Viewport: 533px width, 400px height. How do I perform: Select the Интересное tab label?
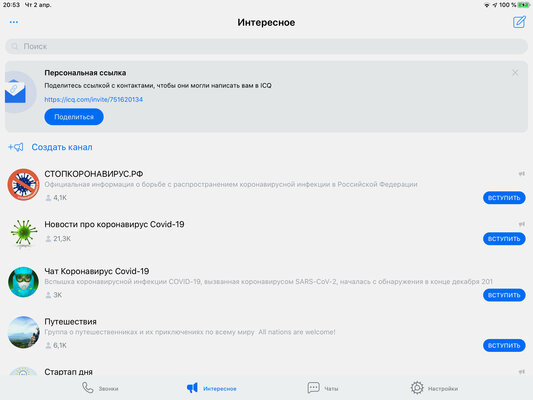(220, 388)
